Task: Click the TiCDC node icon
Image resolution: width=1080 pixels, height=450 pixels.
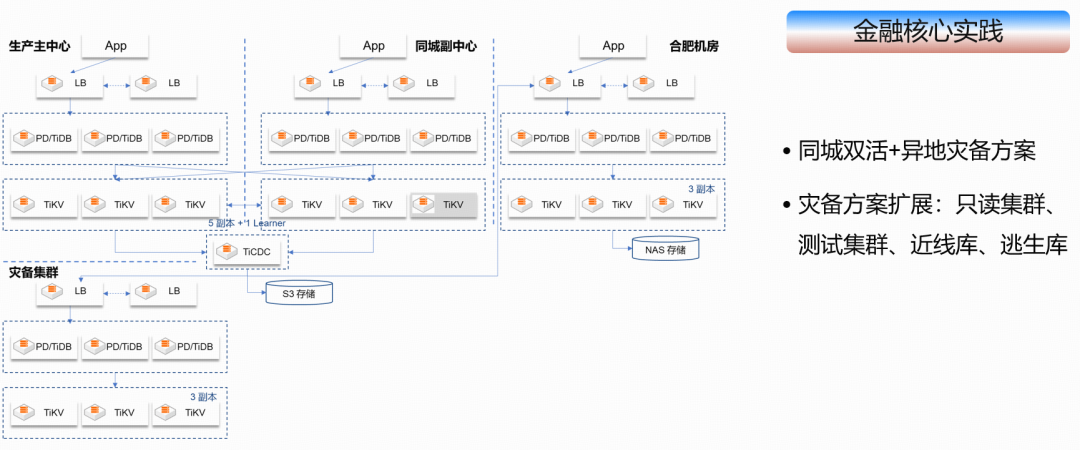Action: tap(248, 252)
